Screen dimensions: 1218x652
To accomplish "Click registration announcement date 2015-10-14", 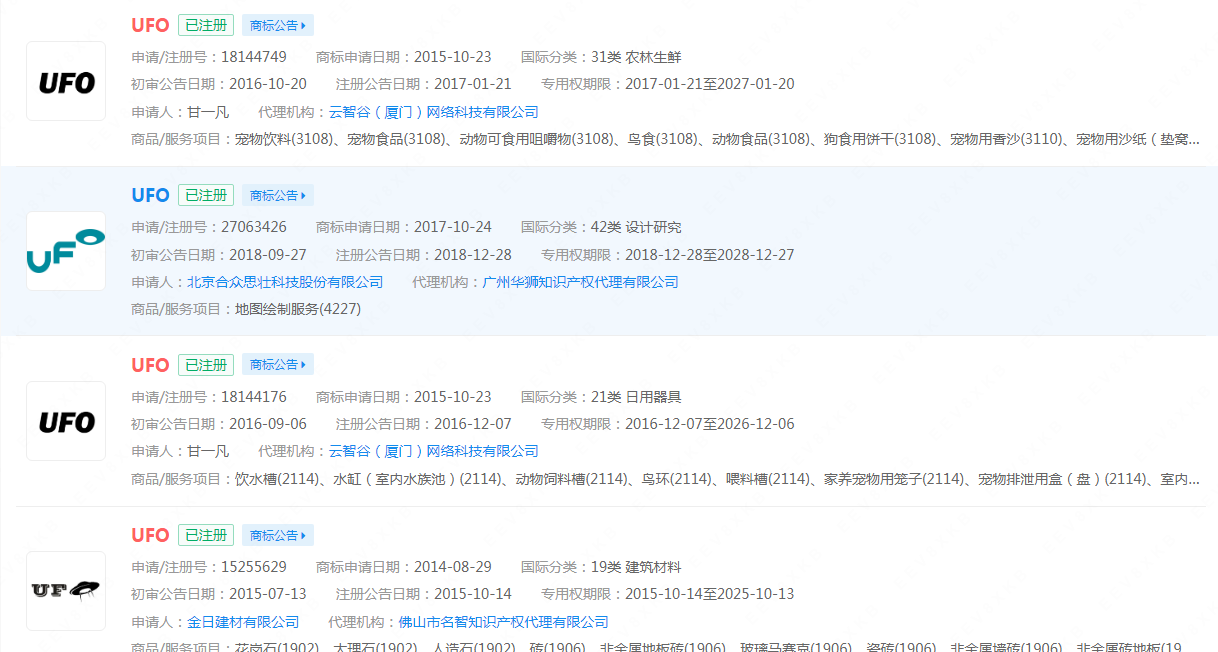I will (473, 594).
